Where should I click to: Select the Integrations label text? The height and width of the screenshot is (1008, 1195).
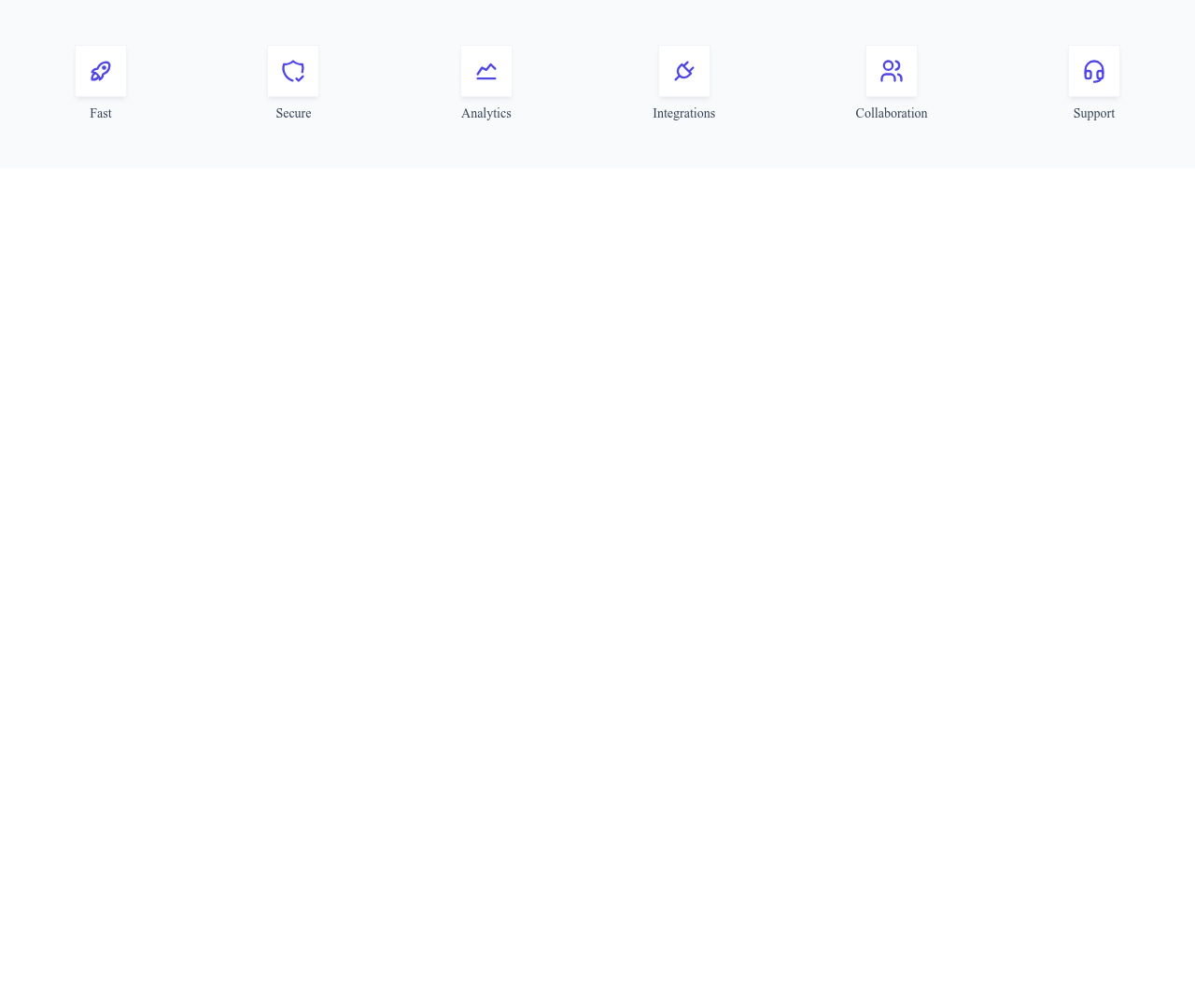click(684, 113)
